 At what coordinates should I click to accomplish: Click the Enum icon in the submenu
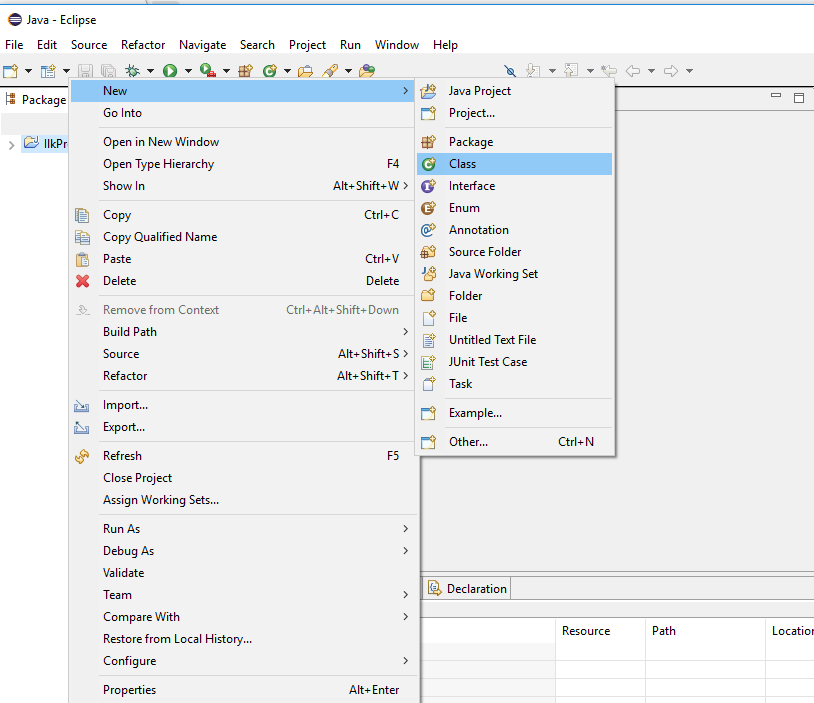428,208
